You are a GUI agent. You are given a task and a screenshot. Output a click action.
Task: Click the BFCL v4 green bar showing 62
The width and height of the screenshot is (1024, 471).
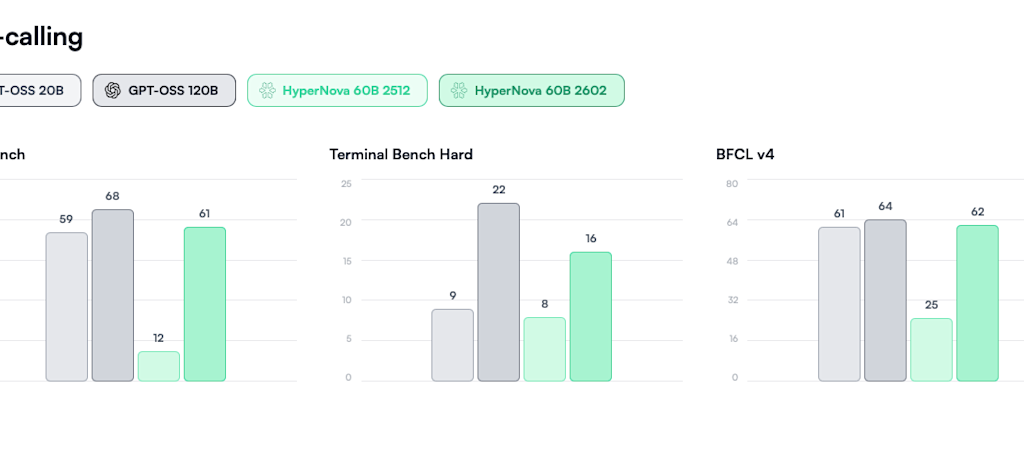coord(977,303)
